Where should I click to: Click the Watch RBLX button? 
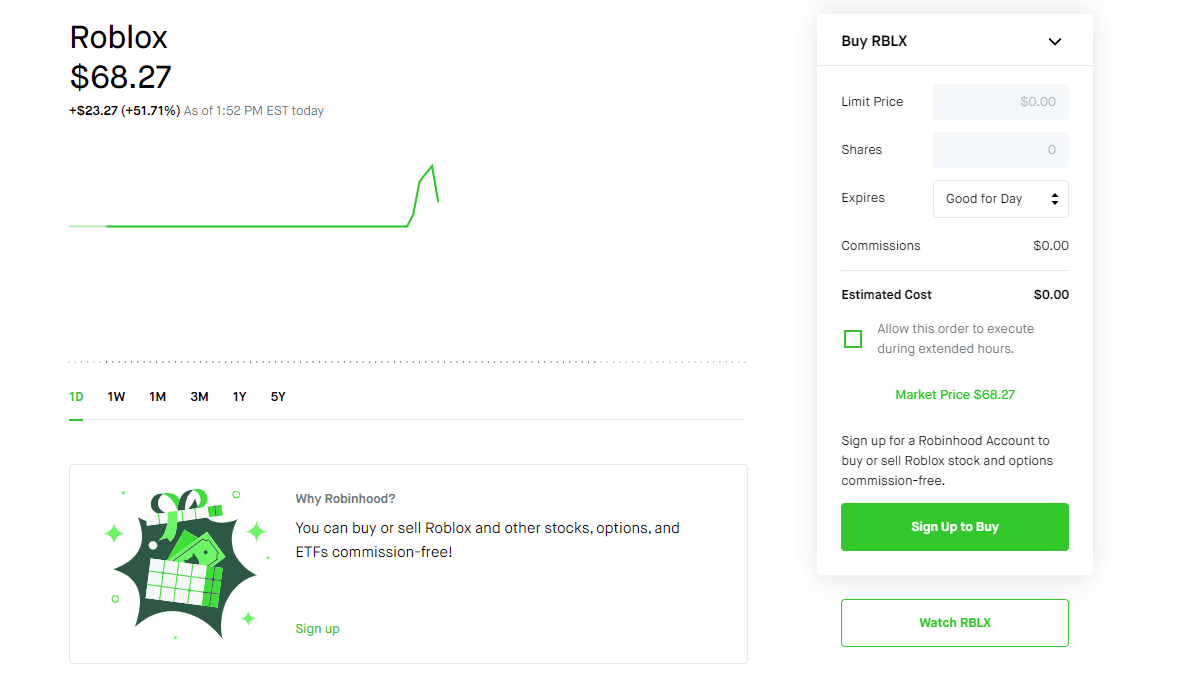point(954,623)
